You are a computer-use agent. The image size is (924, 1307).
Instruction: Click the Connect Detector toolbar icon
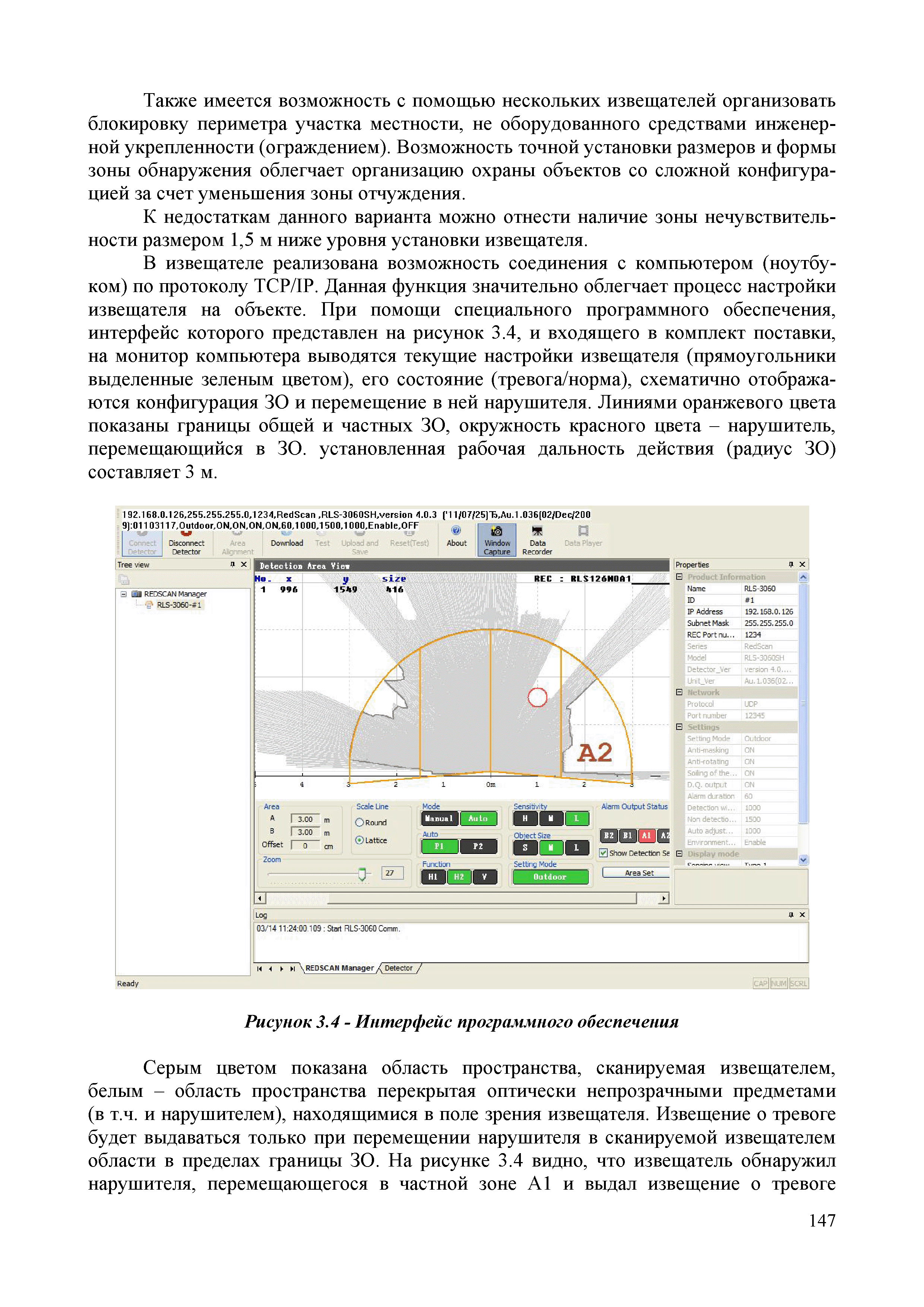pos(142,544)
